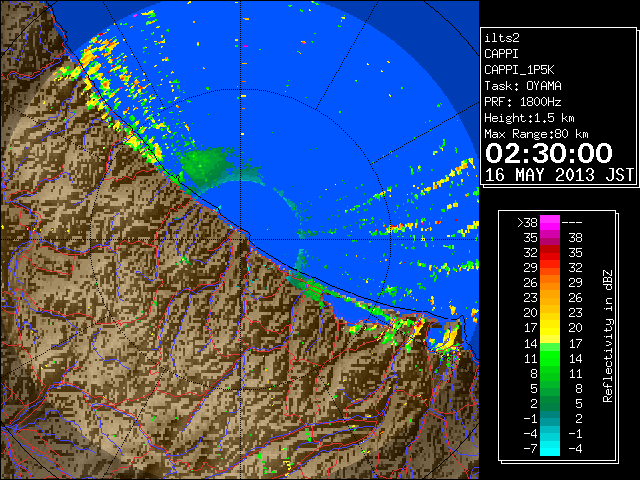Pick the magenta >38 dBZ legend swatch

(x=550, y=223)
